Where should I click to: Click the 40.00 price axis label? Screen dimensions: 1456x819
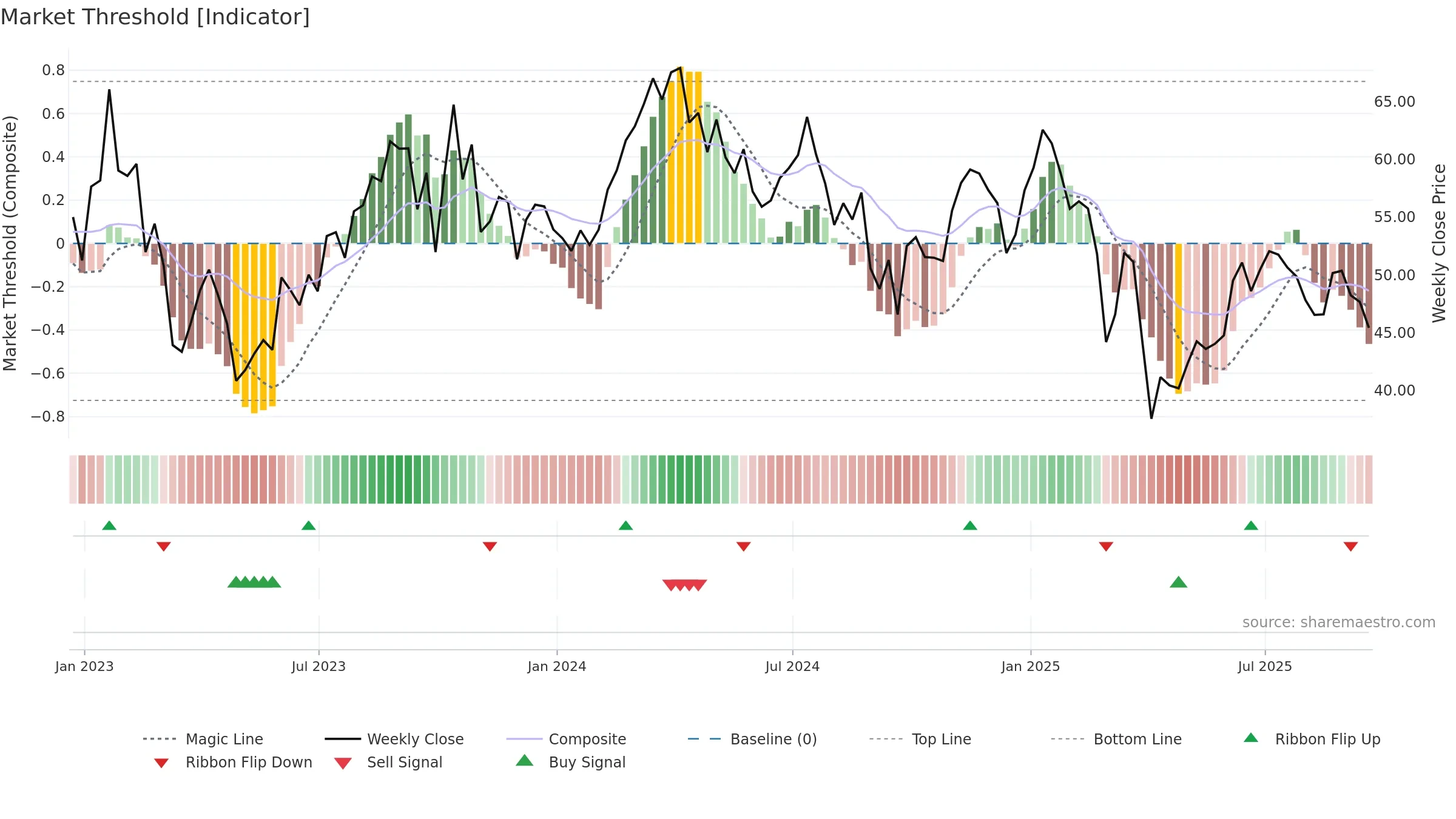click(x=1395, y=390)
